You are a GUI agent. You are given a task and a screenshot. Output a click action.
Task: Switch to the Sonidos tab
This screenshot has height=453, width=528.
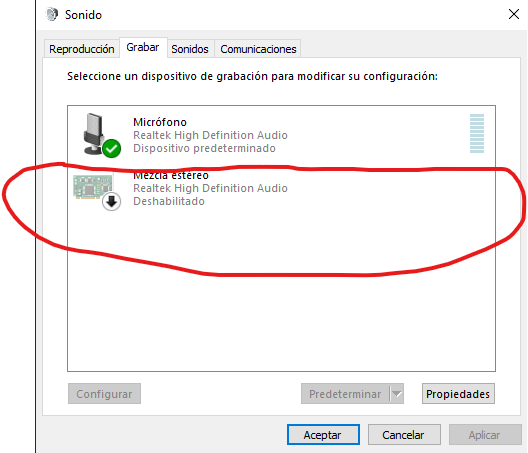(x=190, y=49)
